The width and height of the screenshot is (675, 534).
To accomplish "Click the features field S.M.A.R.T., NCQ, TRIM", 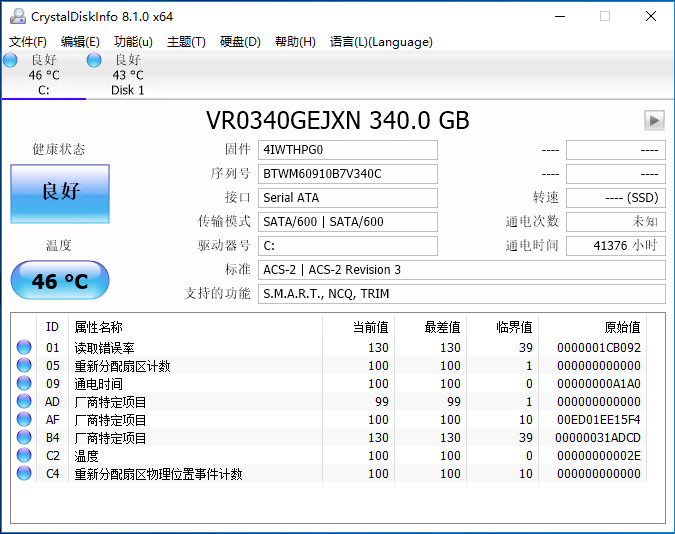I will (x=462, y=294).
